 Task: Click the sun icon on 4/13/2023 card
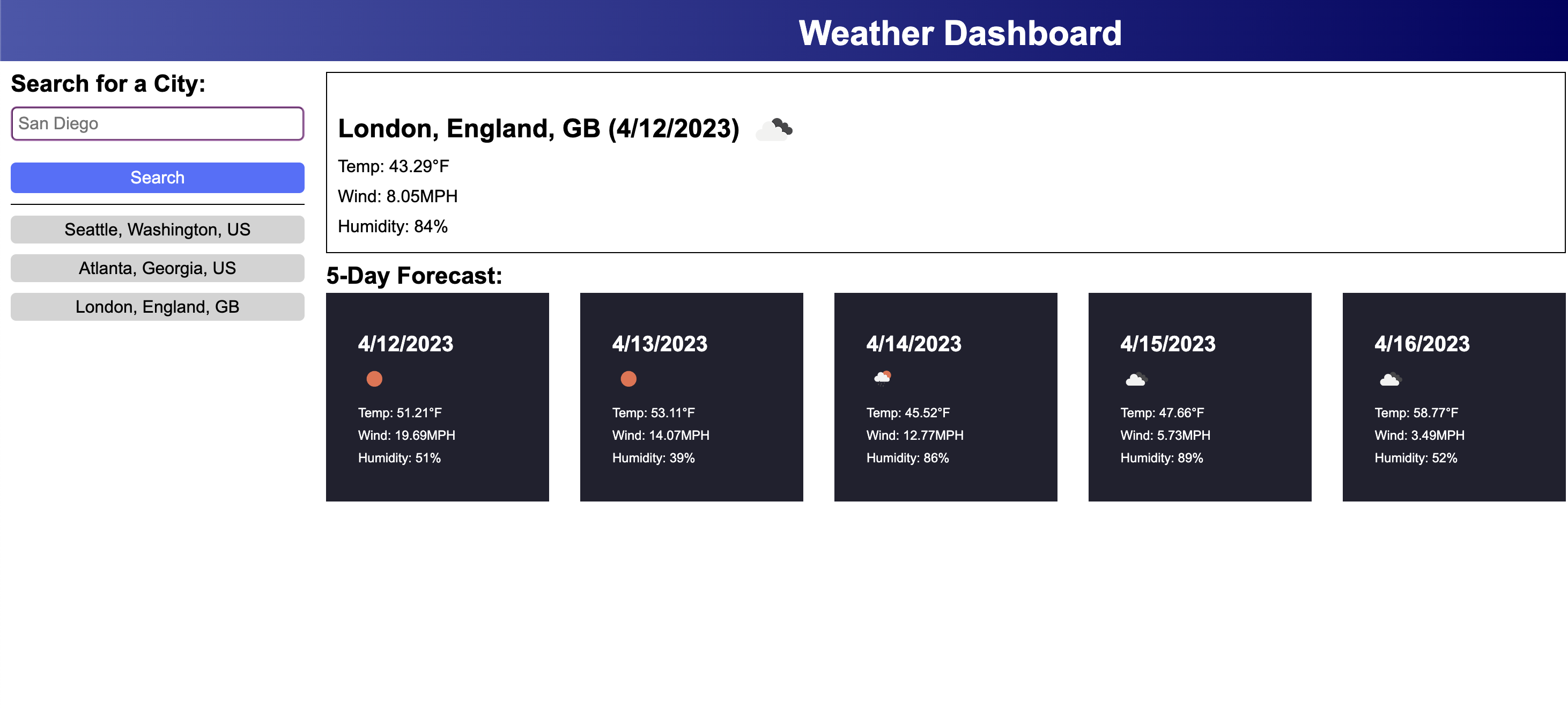click(x=628, y=379)
